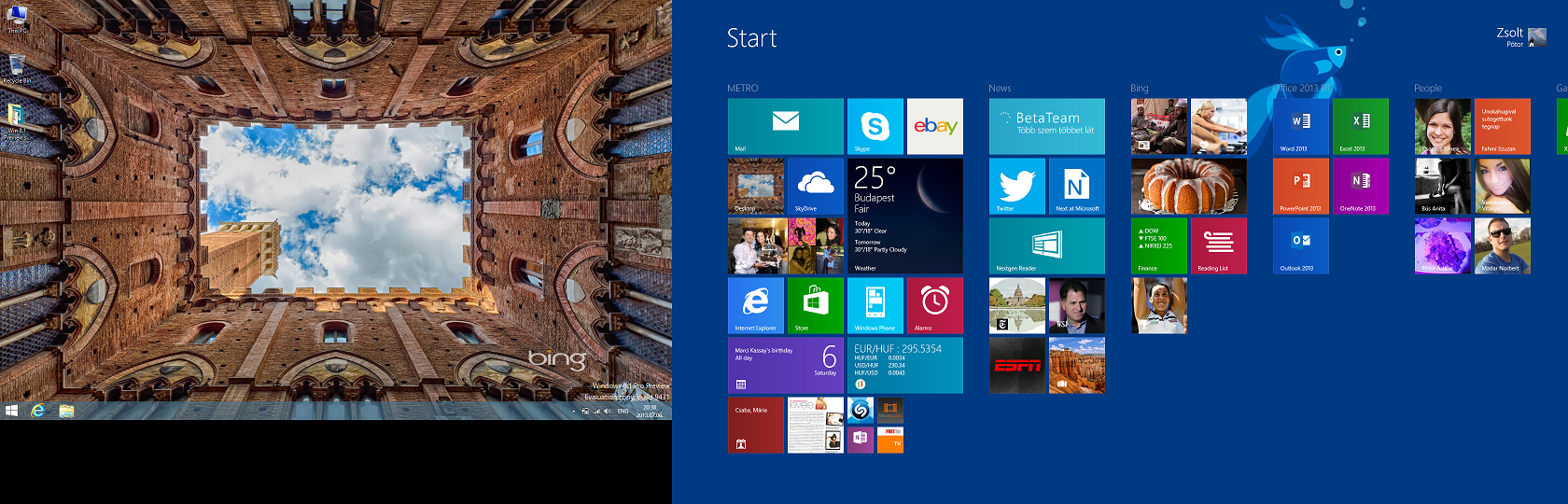Open the small movie guide tile

[889, 410]
